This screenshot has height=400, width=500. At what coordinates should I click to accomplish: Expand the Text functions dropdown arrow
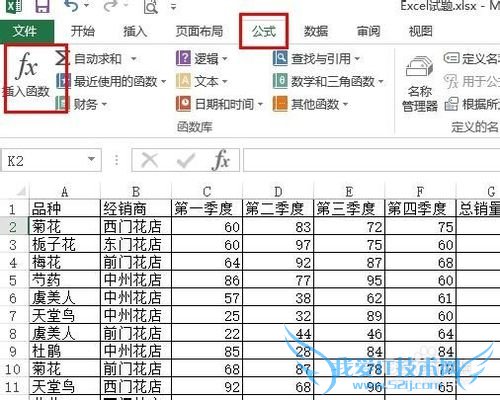point(225,81)
